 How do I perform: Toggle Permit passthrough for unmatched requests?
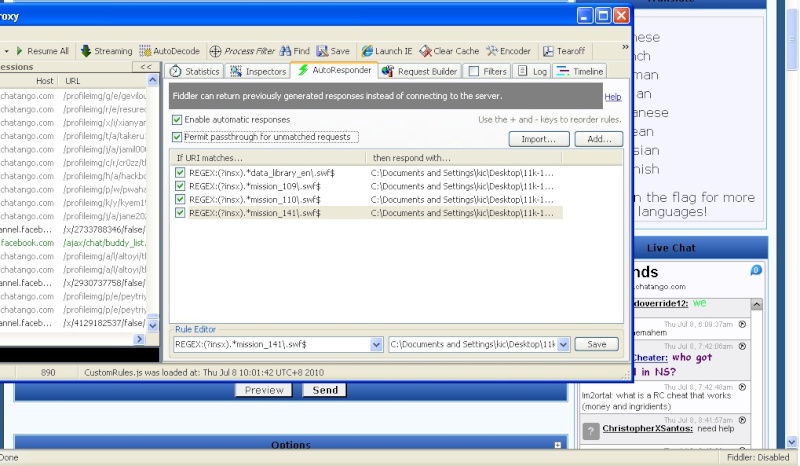(177, 137)
